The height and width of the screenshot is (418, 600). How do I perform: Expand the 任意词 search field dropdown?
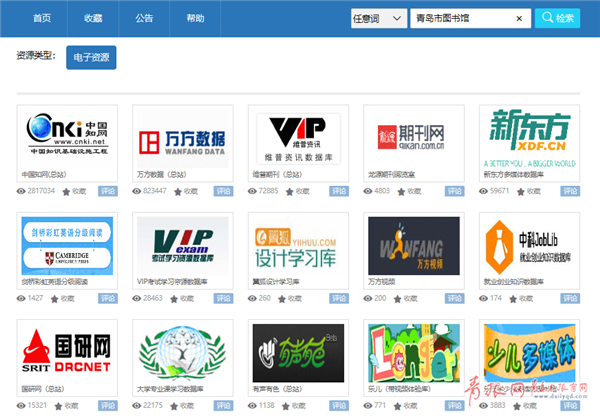click(x=377, y=18)
